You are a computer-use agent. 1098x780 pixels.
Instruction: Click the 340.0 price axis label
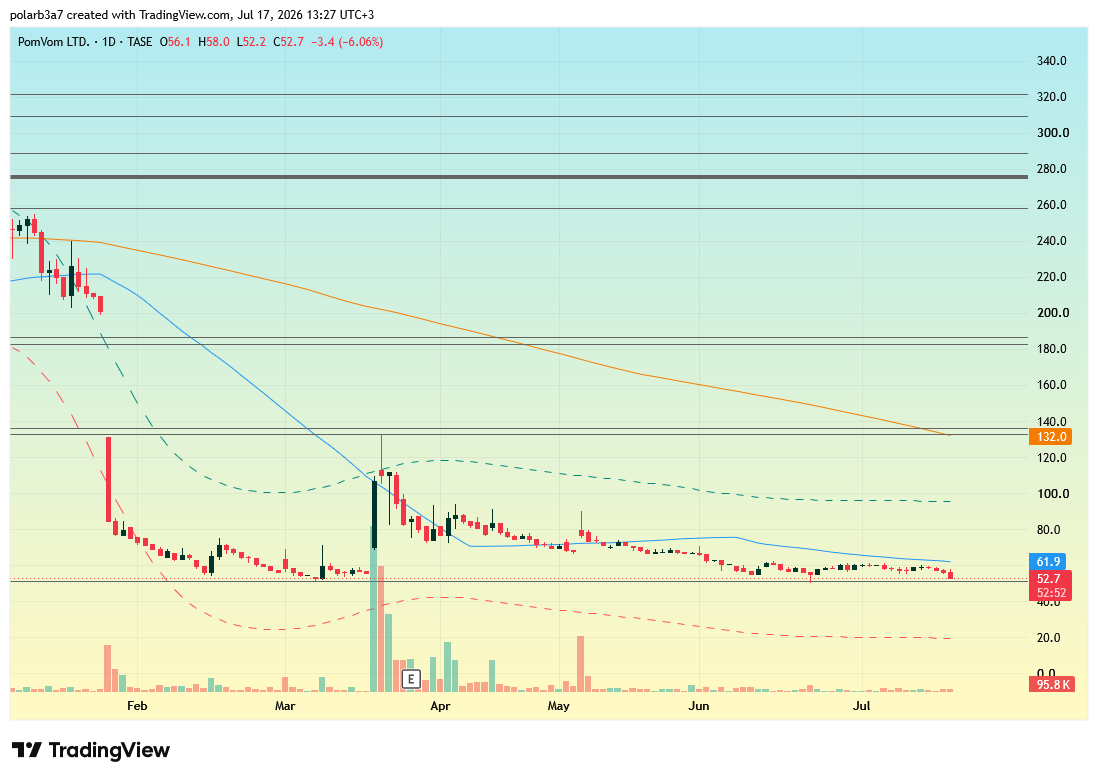point(1052,61)
